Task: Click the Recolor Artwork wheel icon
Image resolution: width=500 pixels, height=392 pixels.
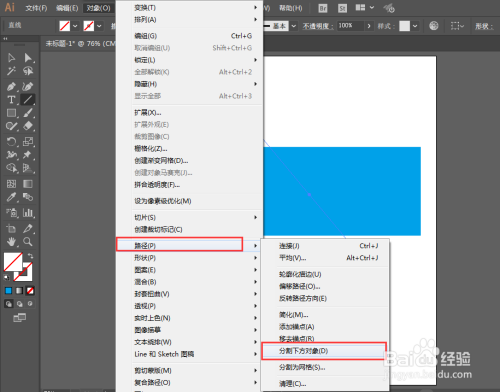Action: [434, 26]
